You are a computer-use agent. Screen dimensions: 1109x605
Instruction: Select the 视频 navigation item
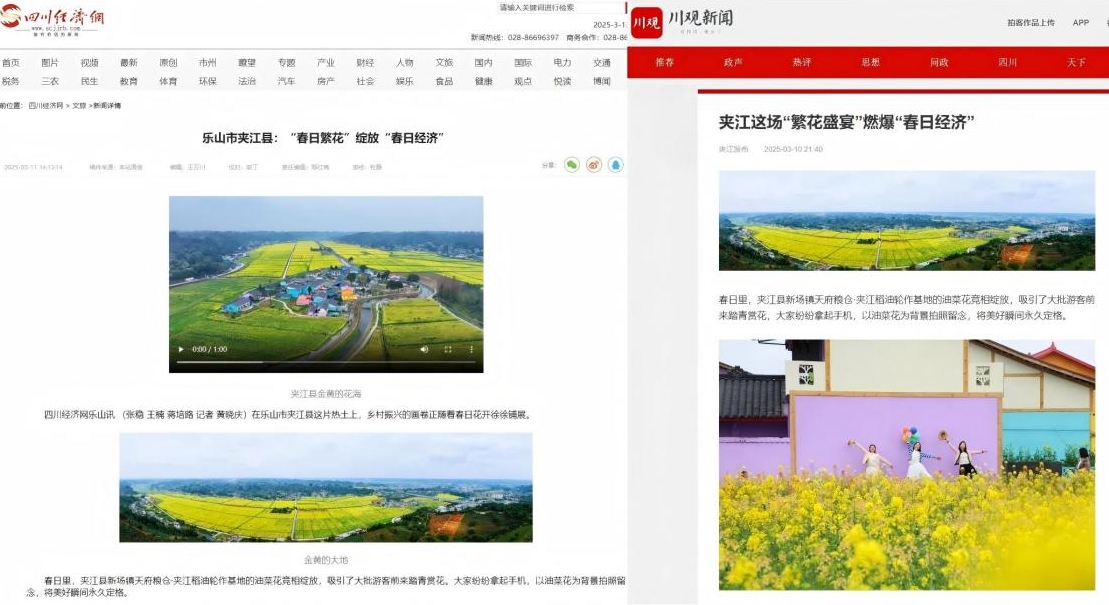click(x=89, y=62)
